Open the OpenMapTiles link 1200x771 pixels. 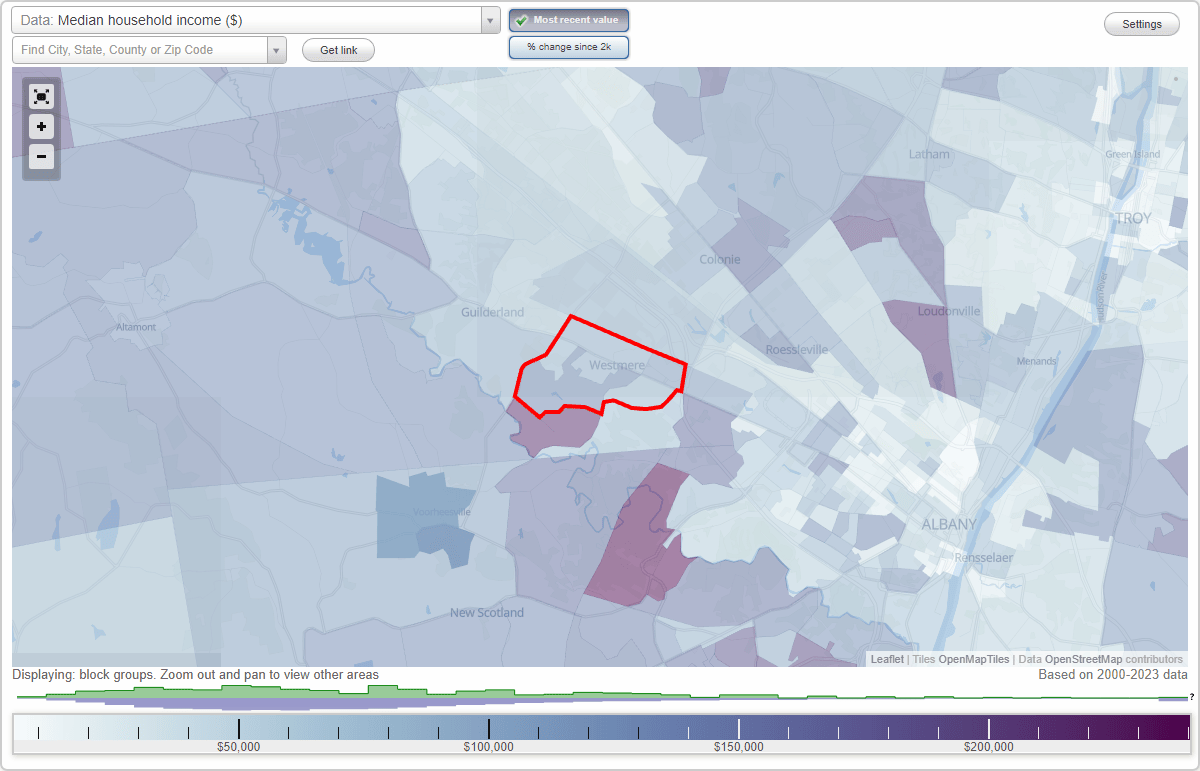974,659
